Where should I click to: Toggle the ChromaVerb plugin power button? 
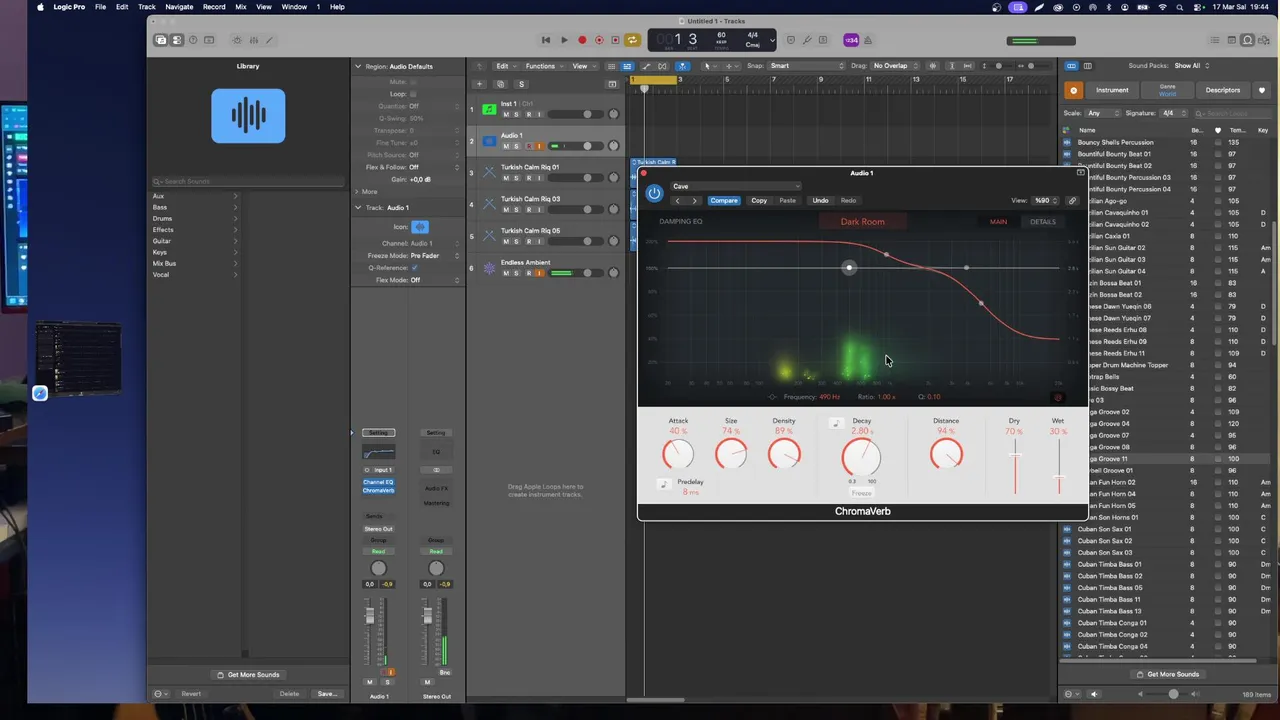coord(654,193)
